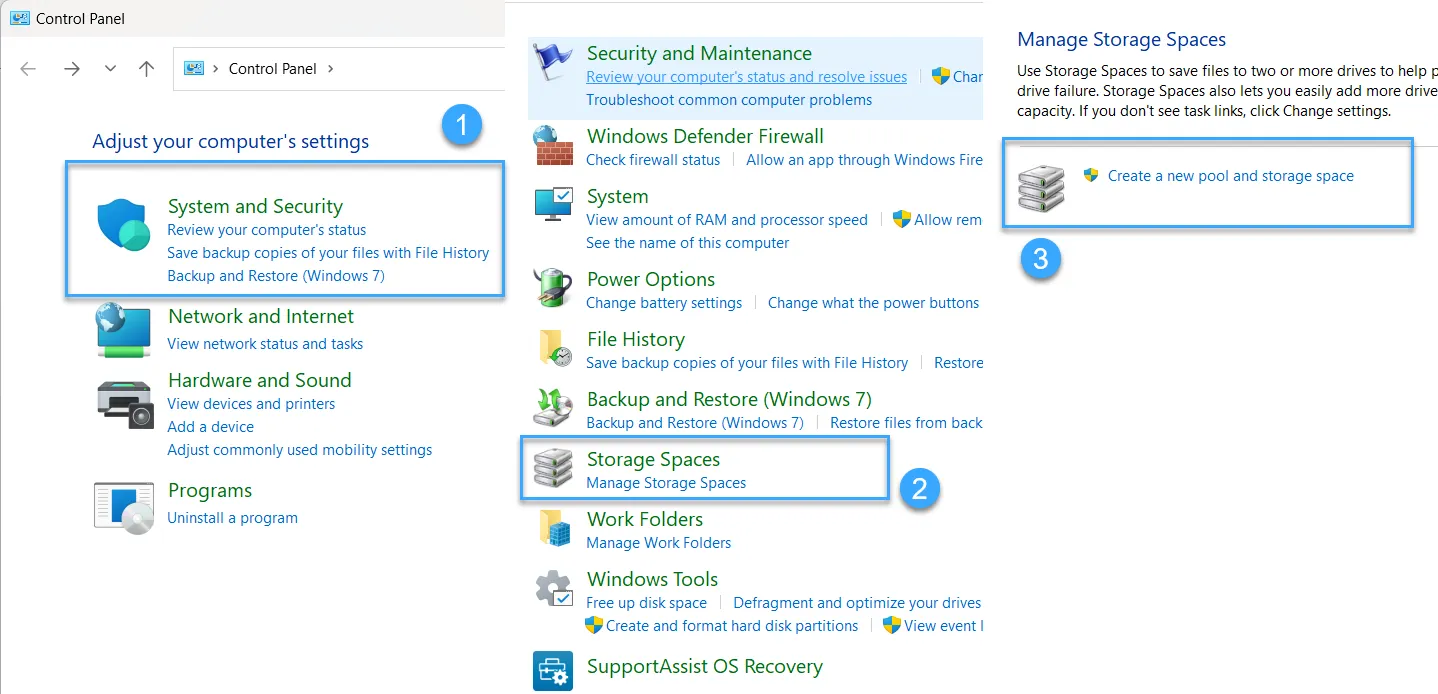Click the System and Security shield icon
The image size is (1438, 694).
point(124,226)
